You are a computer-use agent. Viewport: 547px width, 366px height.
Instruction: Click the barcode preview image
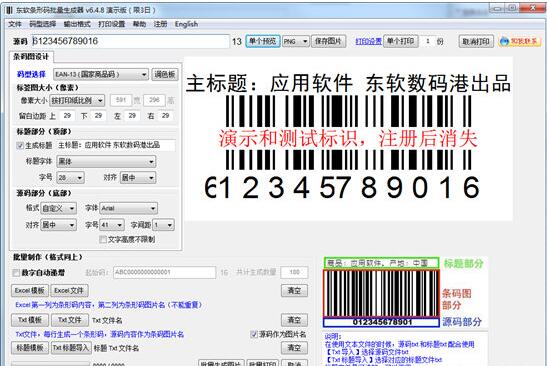coord(348,138)
